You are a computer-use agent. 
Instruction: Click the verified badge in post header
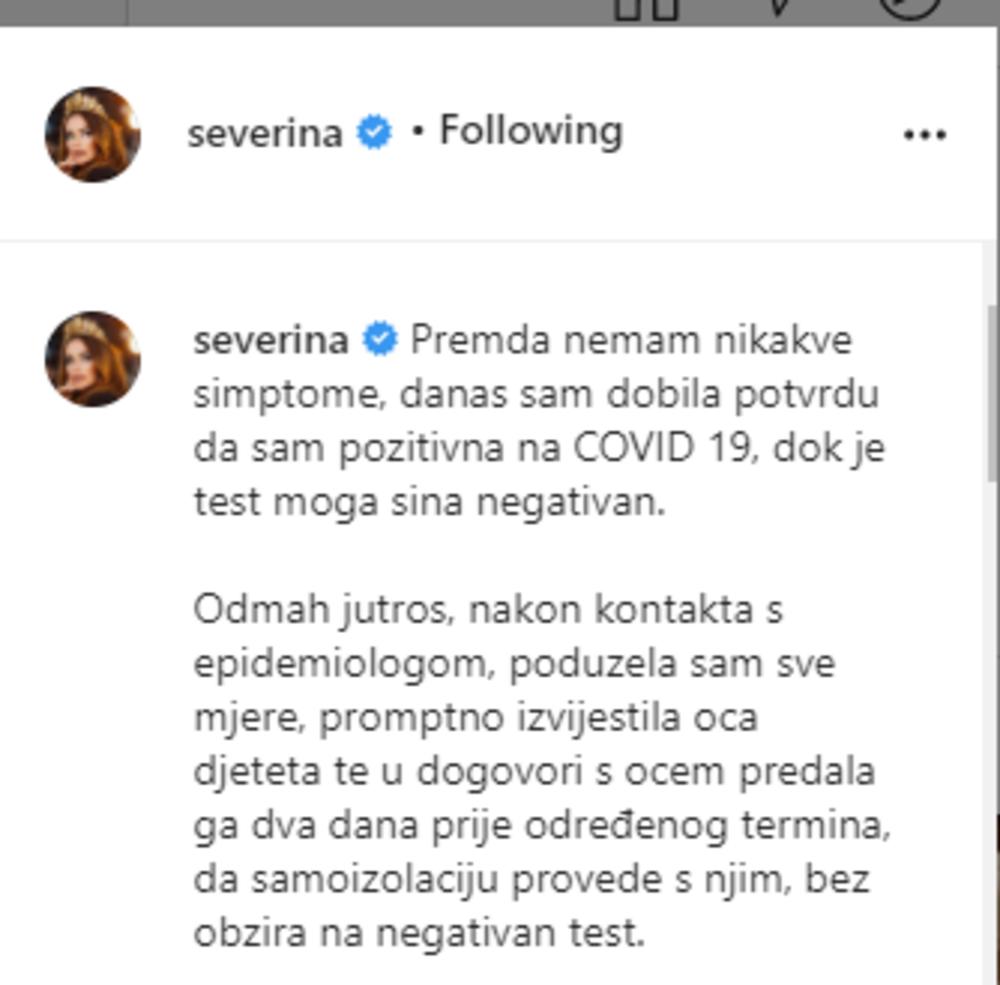pos(374,132)
